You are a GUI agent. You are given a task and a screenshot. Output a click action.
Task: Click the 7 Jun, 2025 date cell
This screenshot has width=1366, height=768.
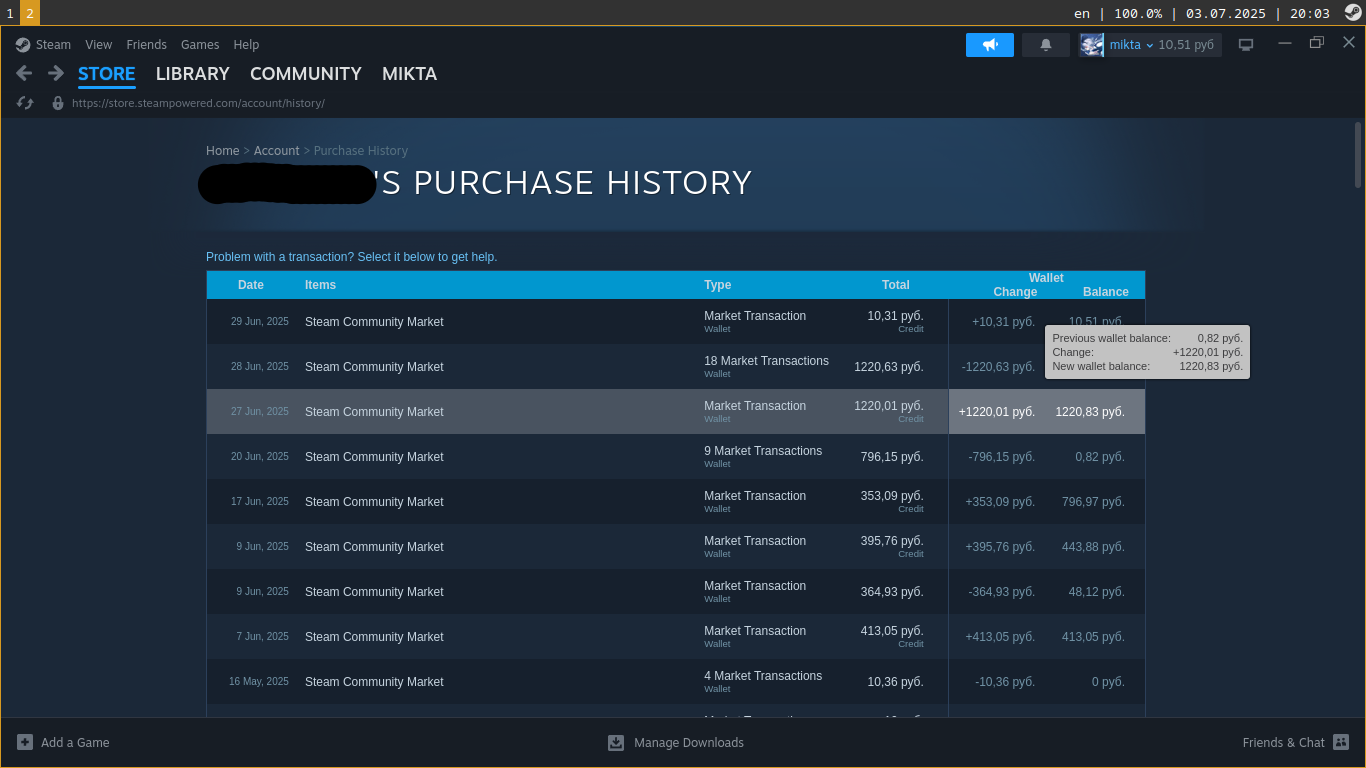pos(263,637)
